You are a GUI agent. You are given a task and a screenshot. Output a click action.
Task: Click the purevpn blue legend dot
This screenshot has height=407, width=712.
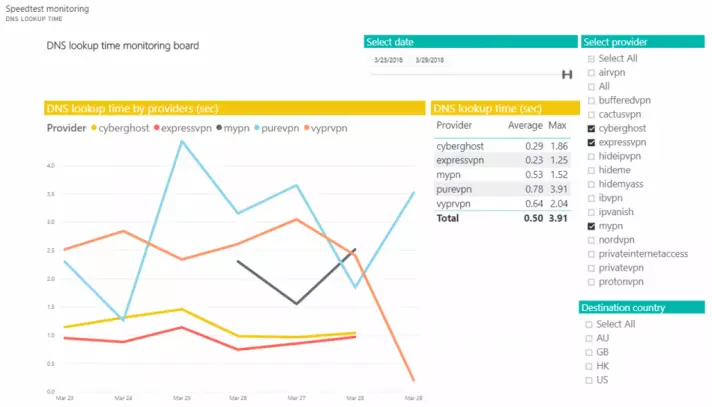tap(259, 128)
